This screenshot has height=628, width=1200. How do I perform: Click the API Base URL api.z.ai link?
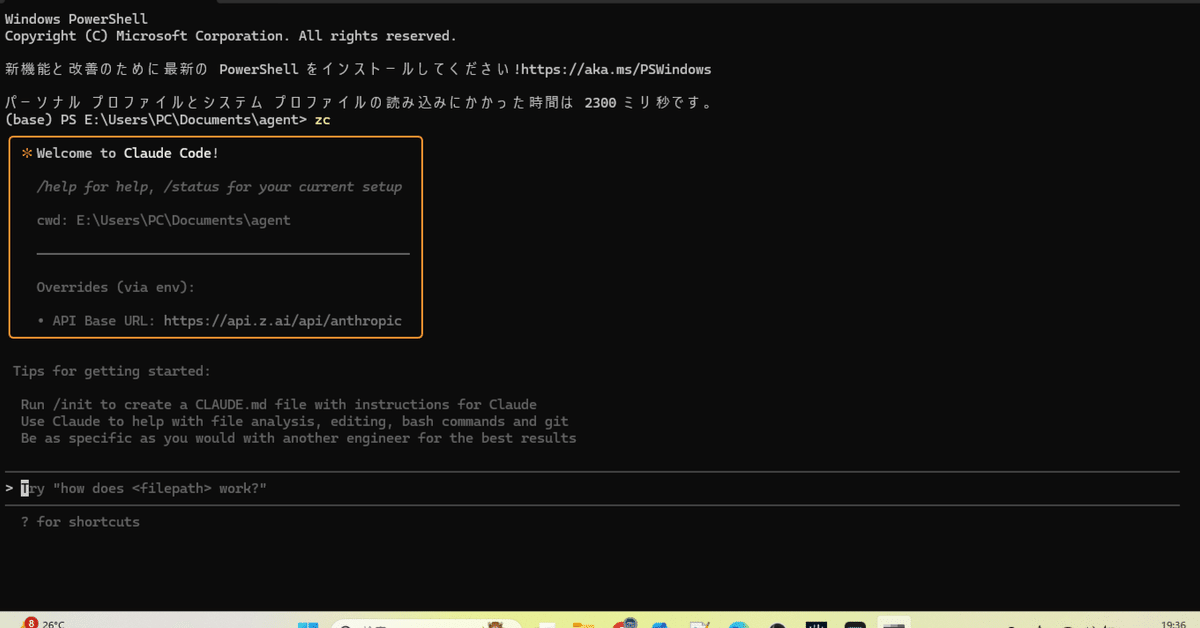(x=283, y=320)
